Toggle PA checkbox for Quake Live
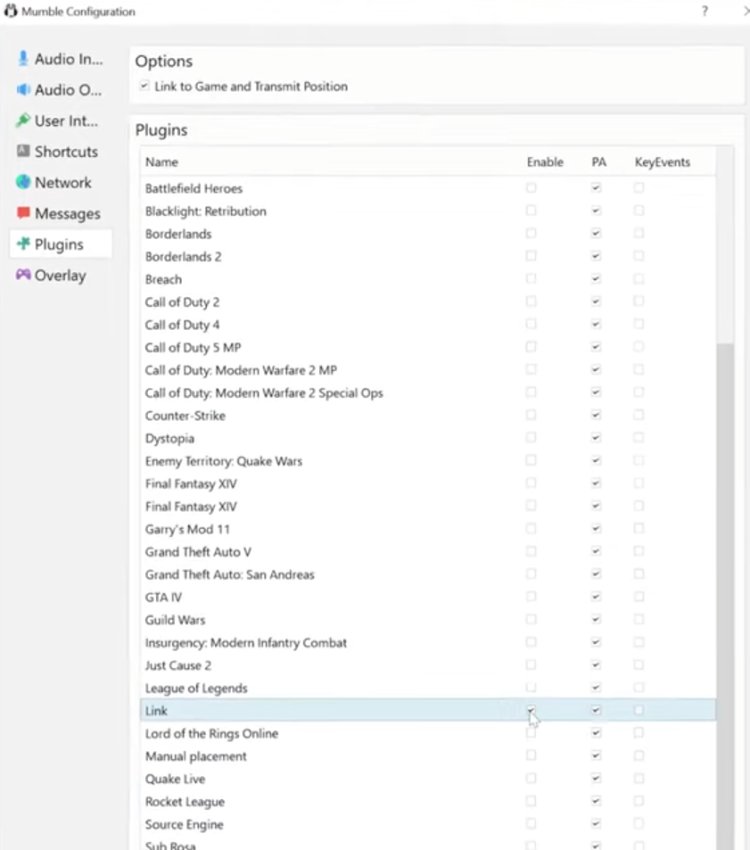The image size is (750, 850). point(596,778)
